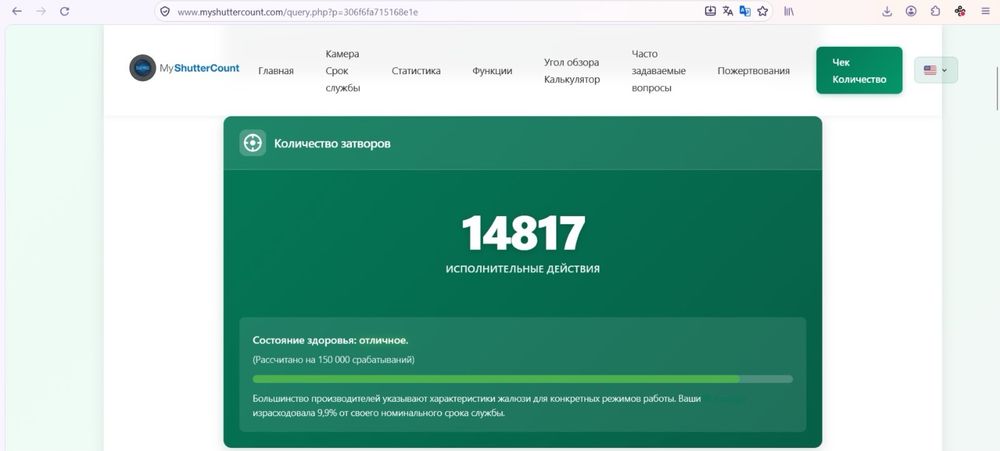The image size is (1000, 451).
Task: Open Угол обзора Калькулятор page
Action: tap(572, 71)
